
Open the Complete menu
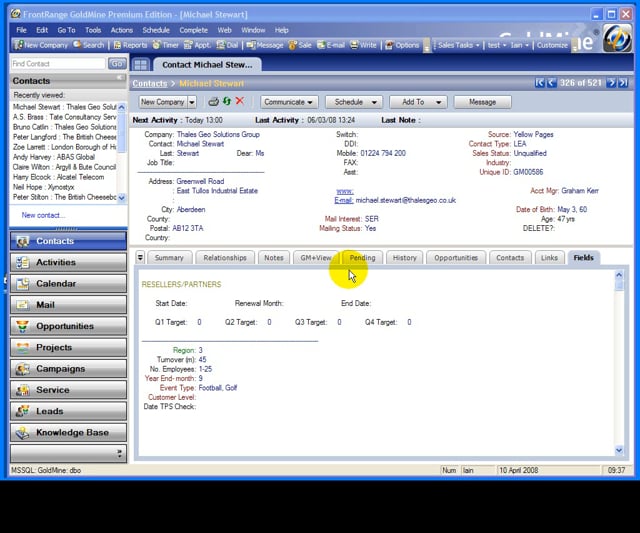click(x=193, y=30)
